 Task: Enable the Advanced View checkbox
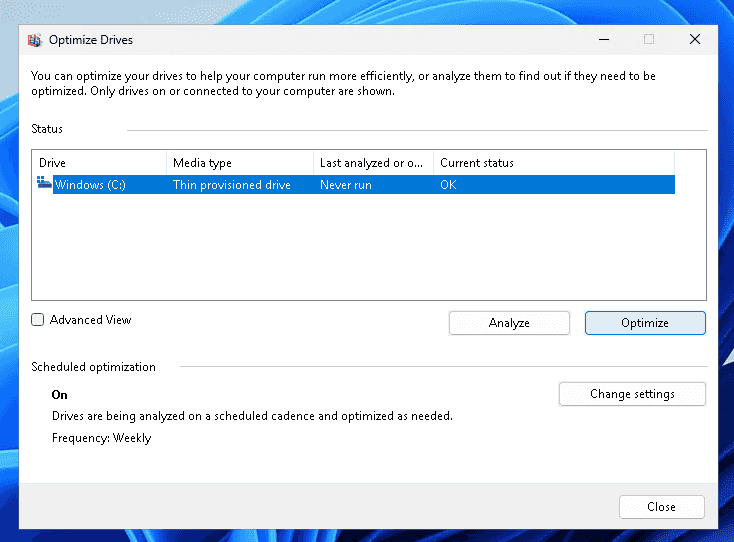tap(38, 320)
